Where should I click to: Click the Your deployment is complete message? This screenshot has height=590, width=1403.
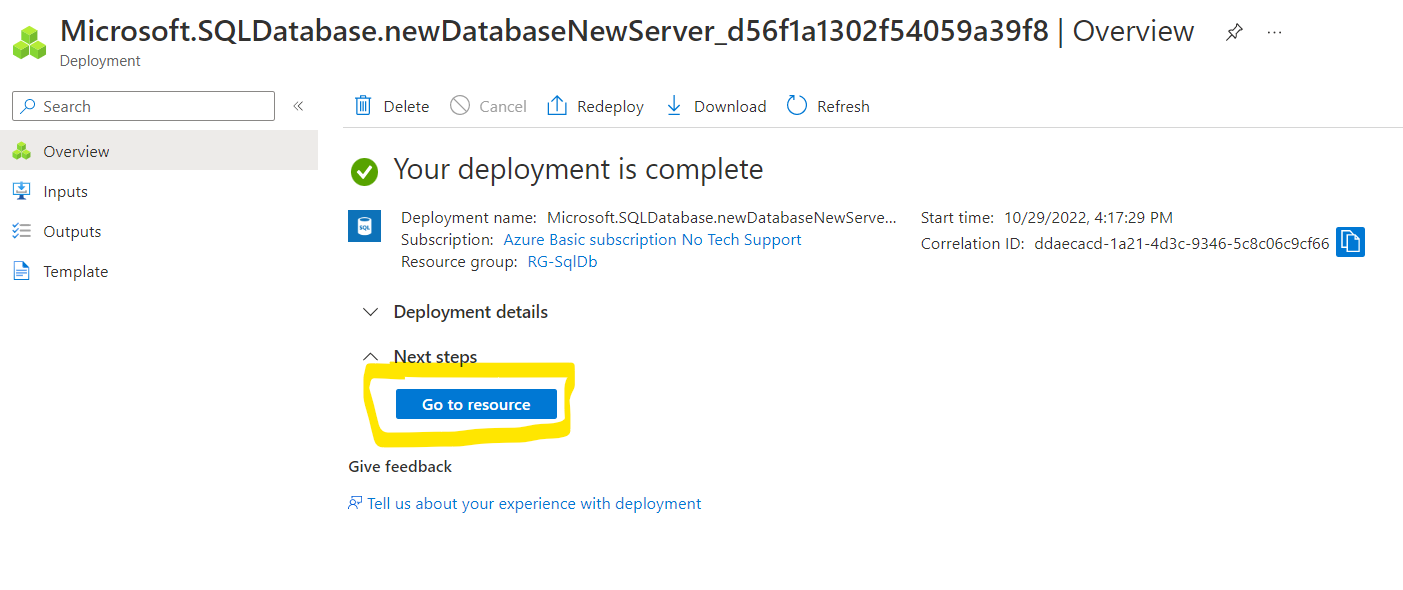(x=578, y=169)
